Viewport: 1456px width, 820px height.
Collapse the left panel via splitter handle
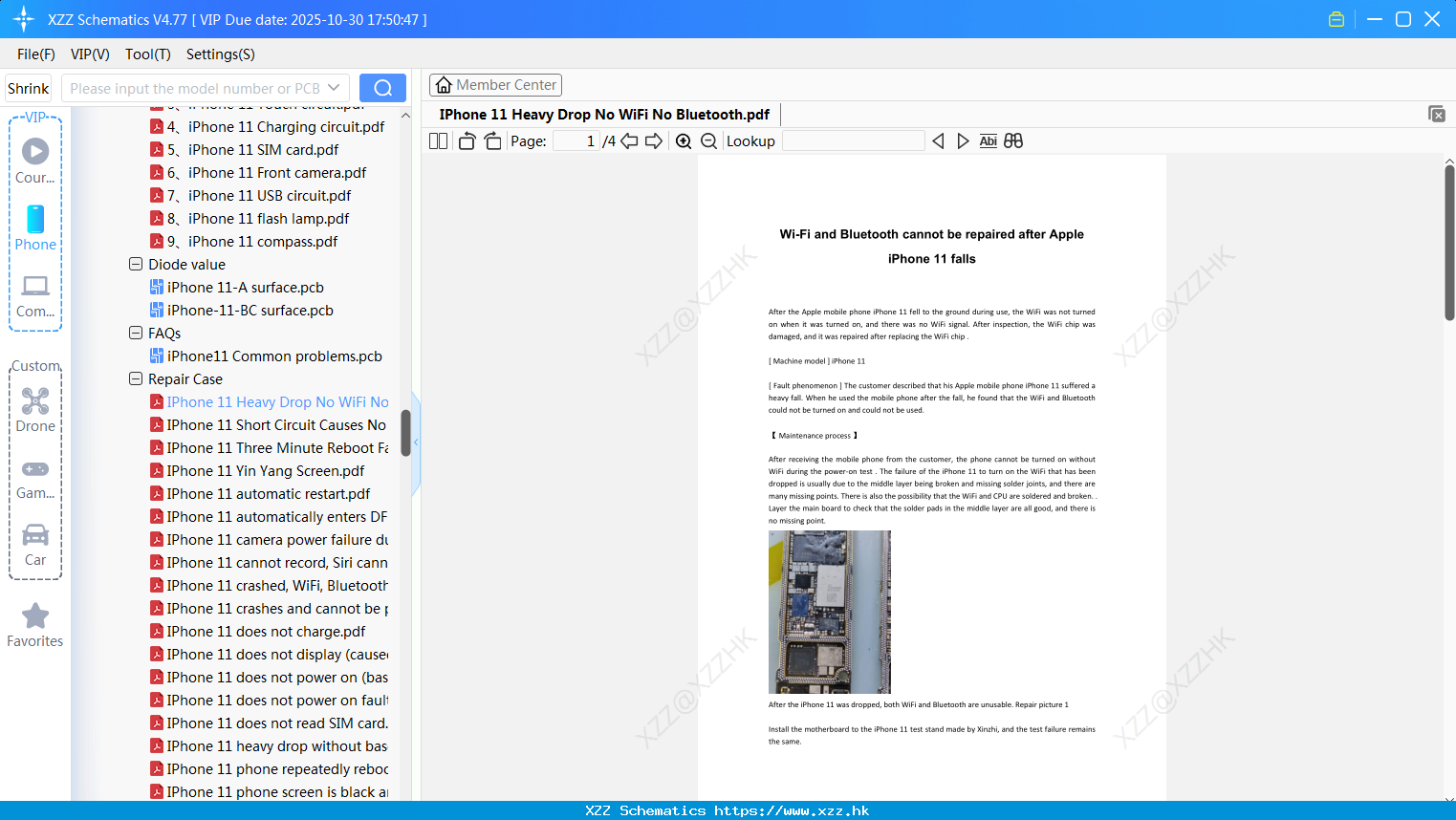416,442
